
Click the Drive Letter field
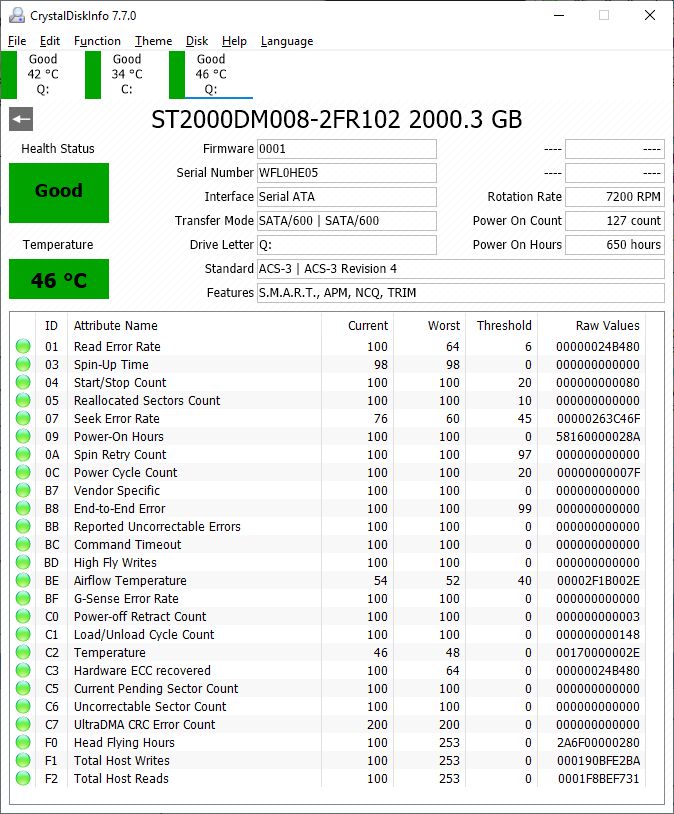(x=346, y=245)
